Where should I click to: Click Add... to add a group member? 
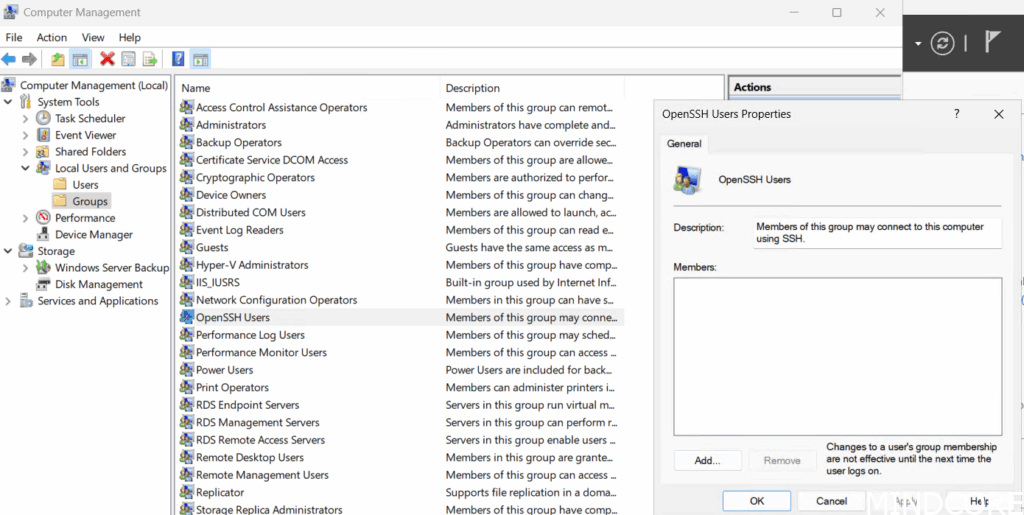707,460
